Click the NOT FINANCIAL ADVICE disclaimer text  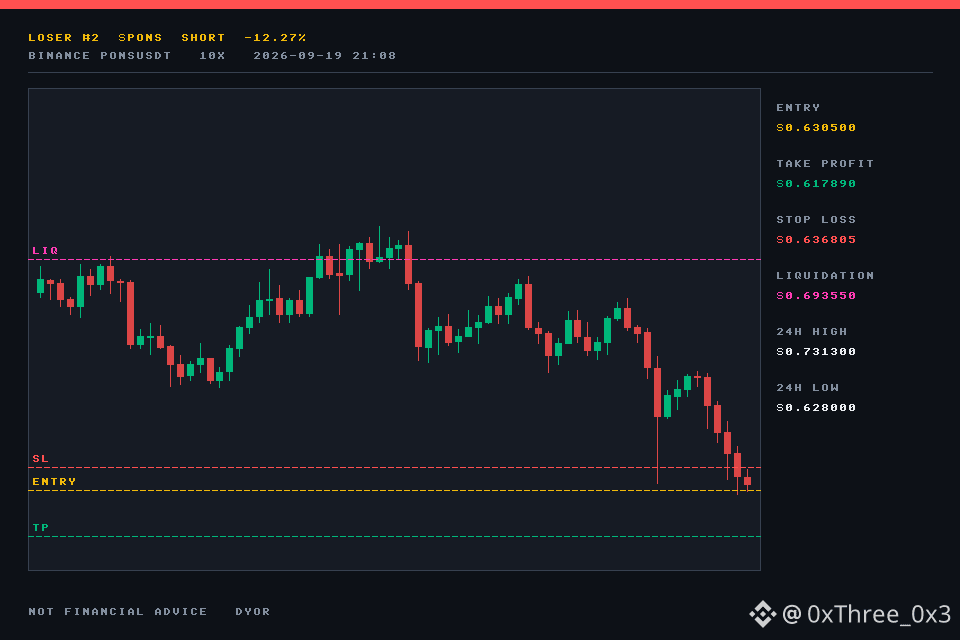118,612
